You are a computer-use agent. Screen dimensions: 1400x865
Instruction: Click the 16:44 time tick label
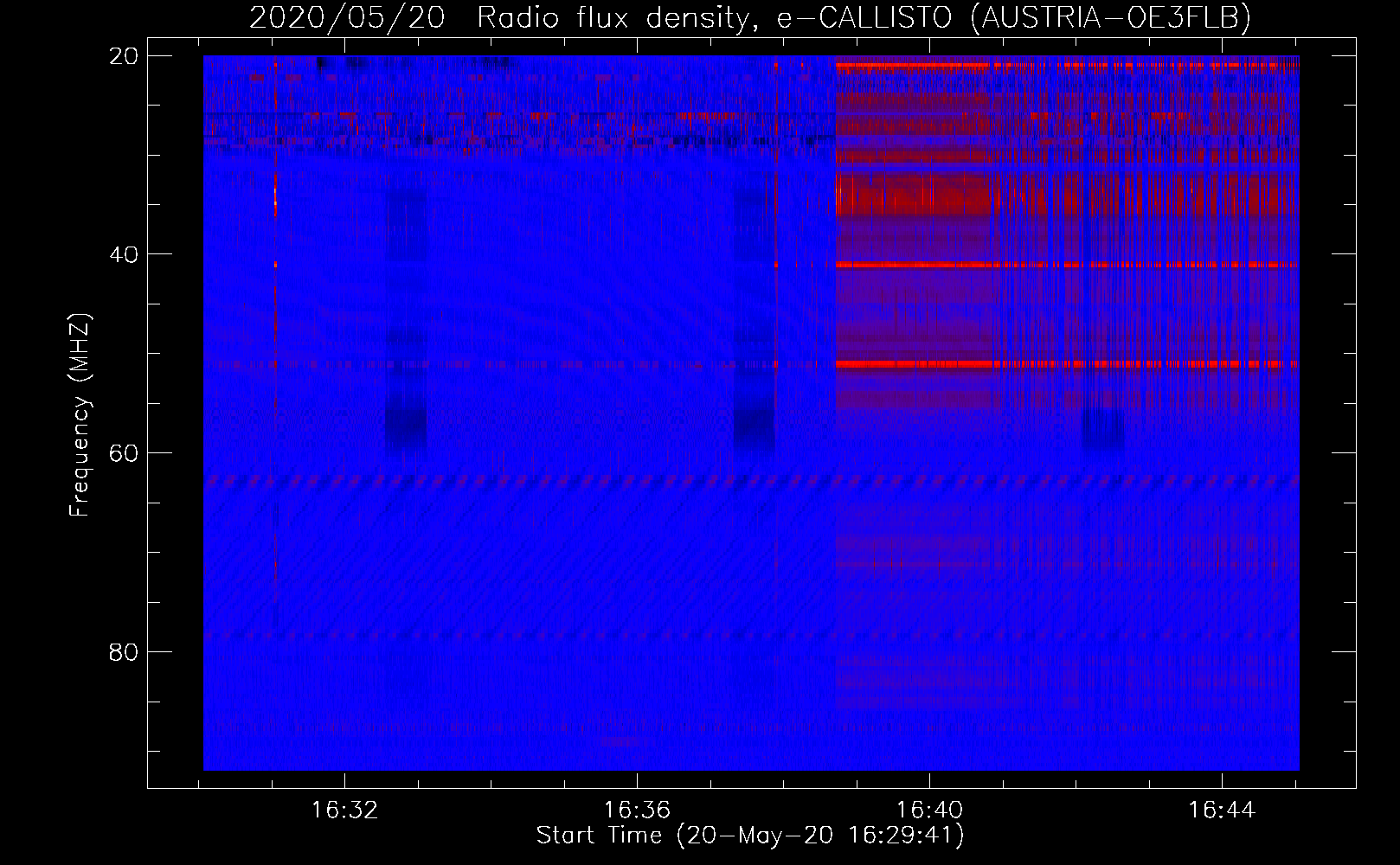tap(1222, 811)
